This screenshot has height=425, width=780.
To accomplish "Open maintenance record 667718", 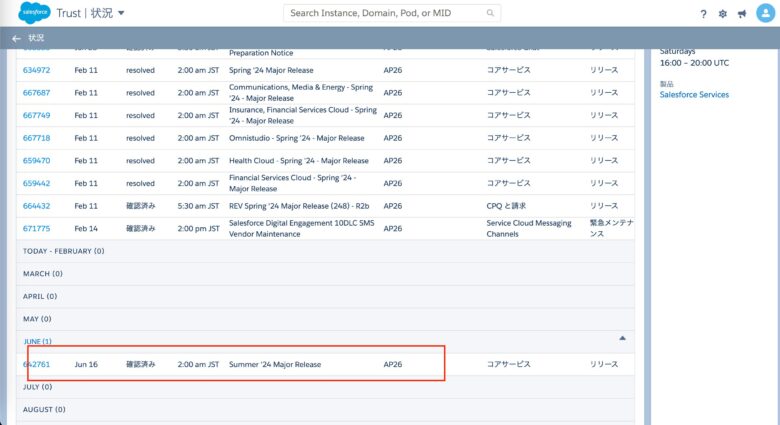I will tap(36, 138).
